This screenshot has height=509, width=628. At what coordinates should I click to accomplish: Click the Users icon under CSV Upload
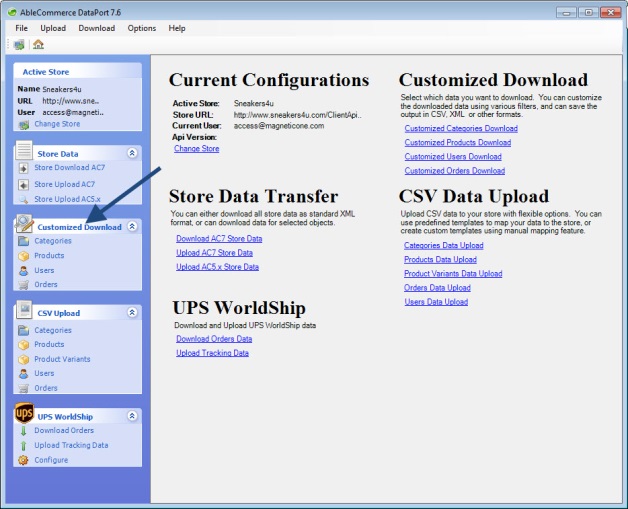tap(24, 373)
